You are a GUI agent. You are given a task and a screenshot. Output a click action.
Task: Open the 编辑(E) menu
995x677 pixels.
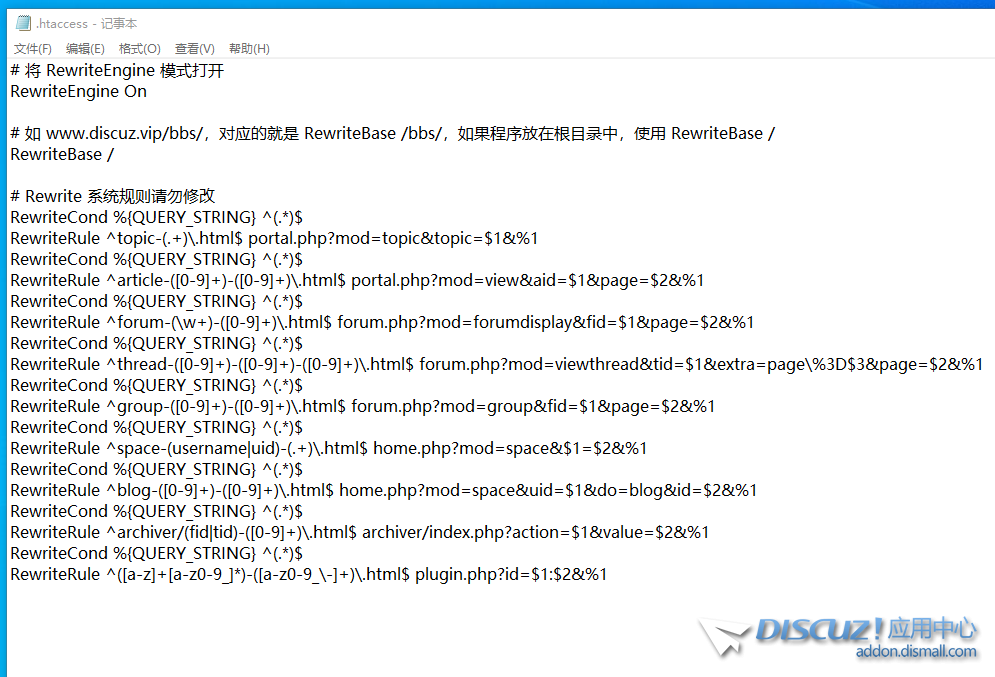pos(85,48)
